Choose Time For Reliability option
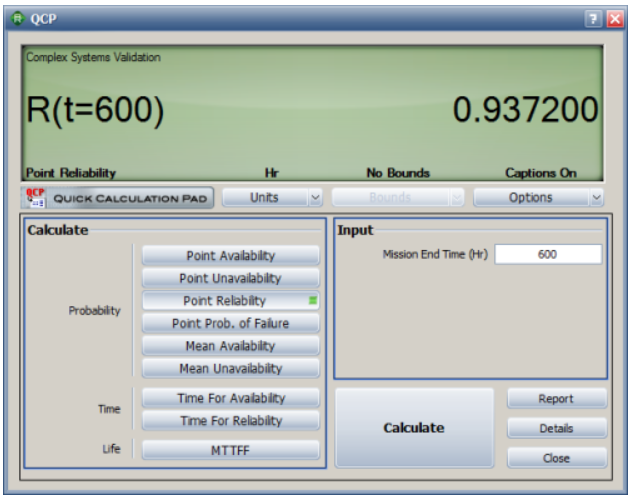This screenshot has width=631, height=497. tap(231, 421)
